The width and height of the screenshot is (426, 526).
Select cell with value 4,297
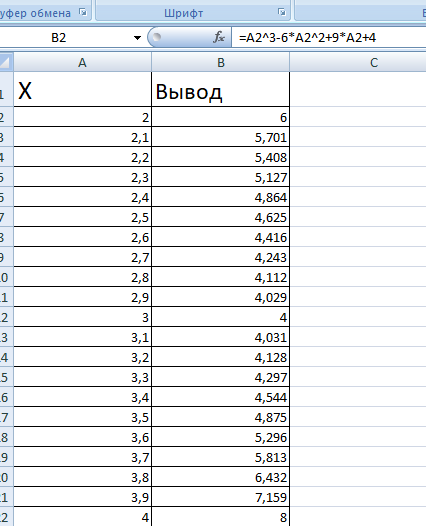220,377
